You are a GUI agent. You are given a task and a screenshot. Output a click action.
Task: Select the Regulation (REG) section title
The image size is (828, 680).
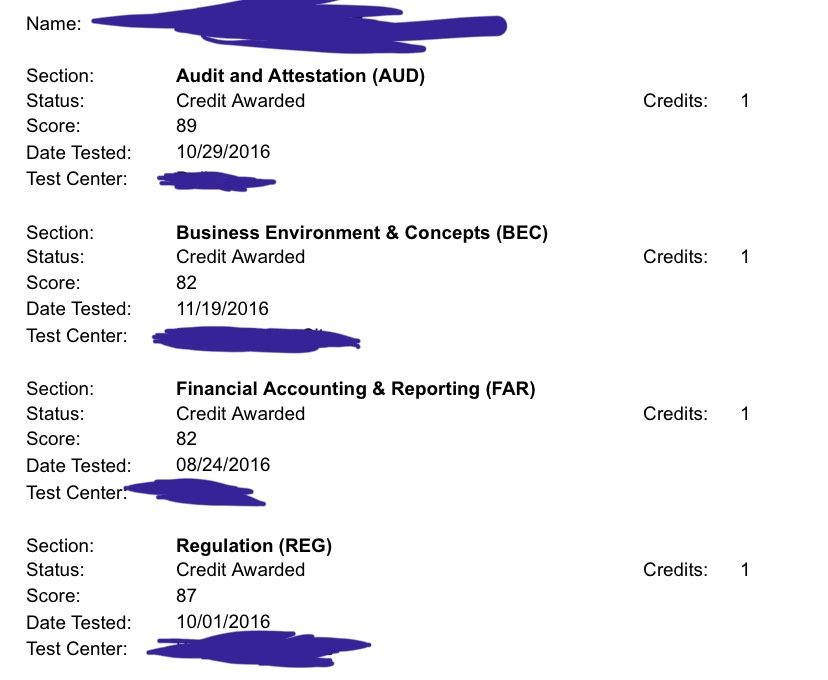(254, 545)
